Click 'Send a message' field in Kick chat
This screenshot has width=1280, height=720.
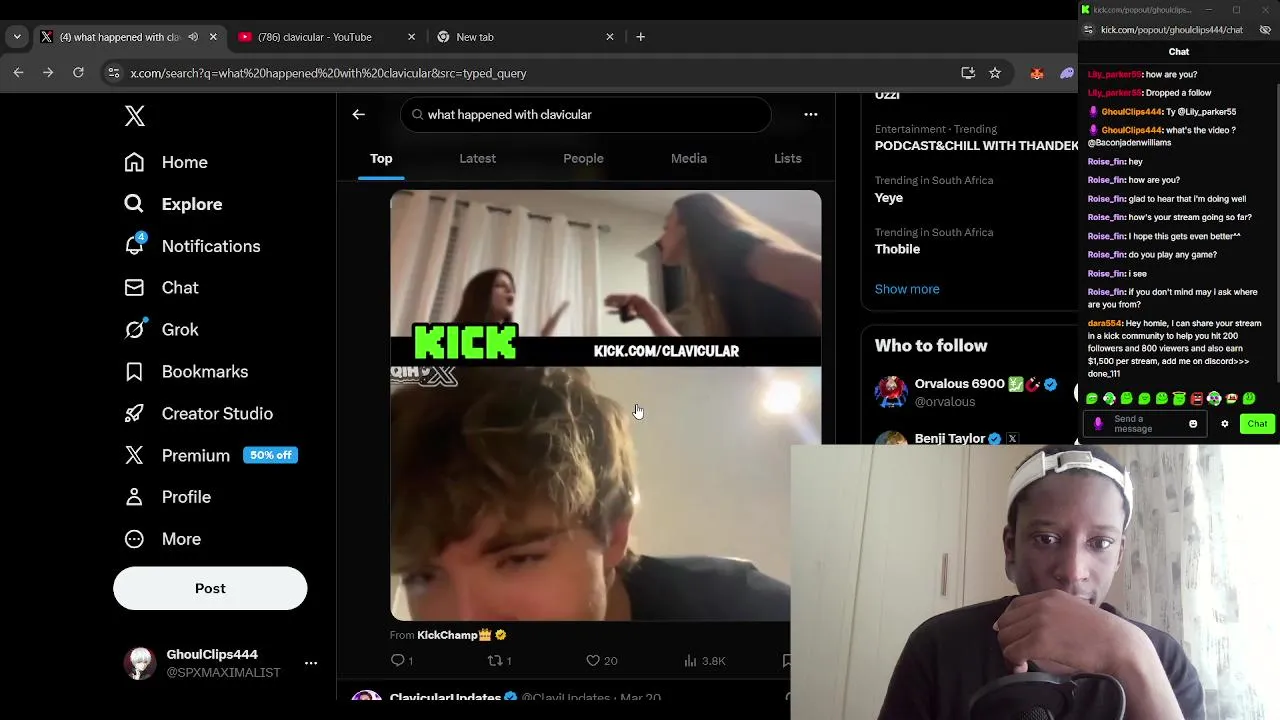(x=1147, y=424)
